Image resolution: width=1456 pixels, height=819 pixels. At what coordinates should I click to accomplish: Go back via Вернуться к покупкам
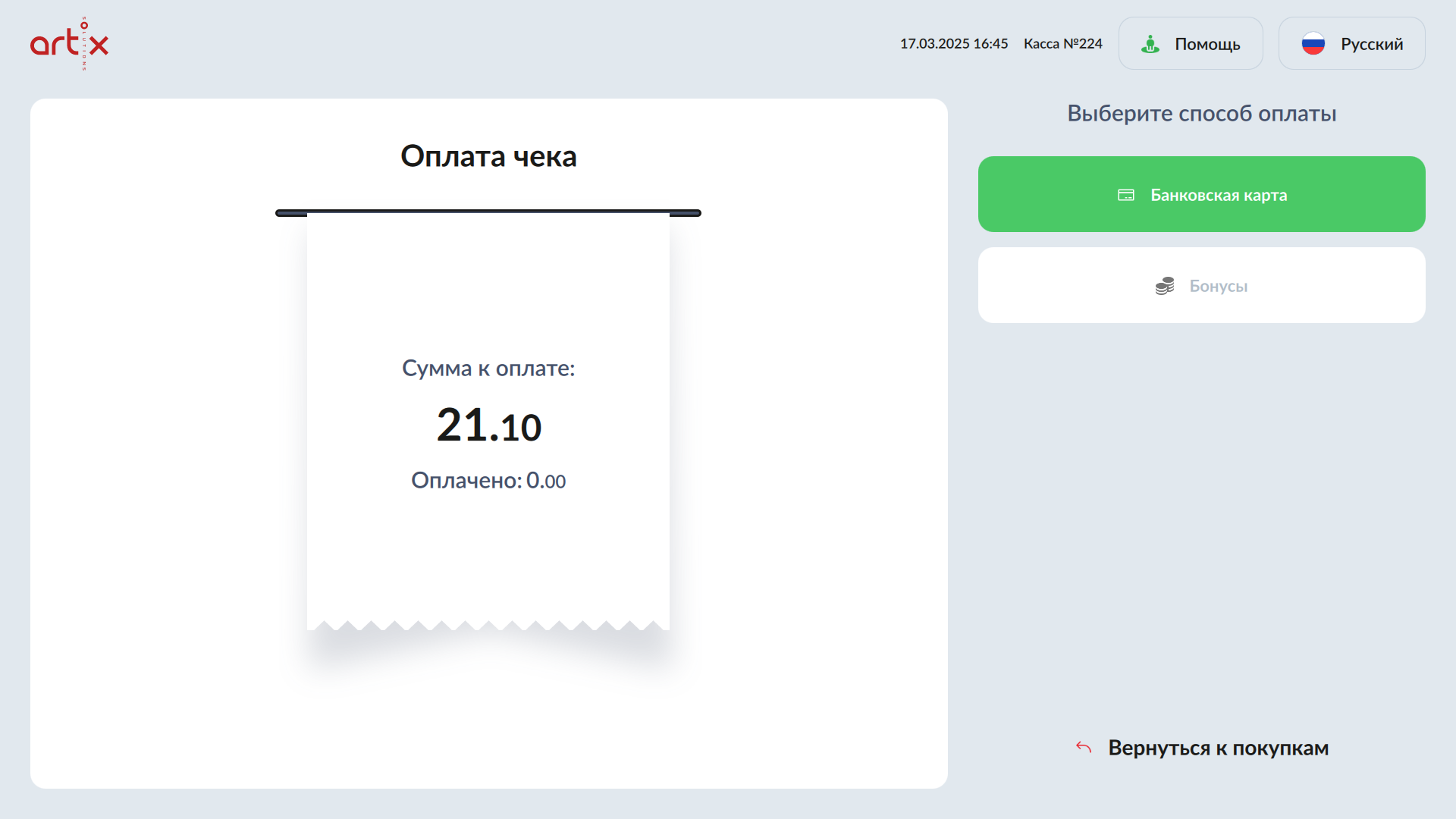click(x=1218, y=748)
